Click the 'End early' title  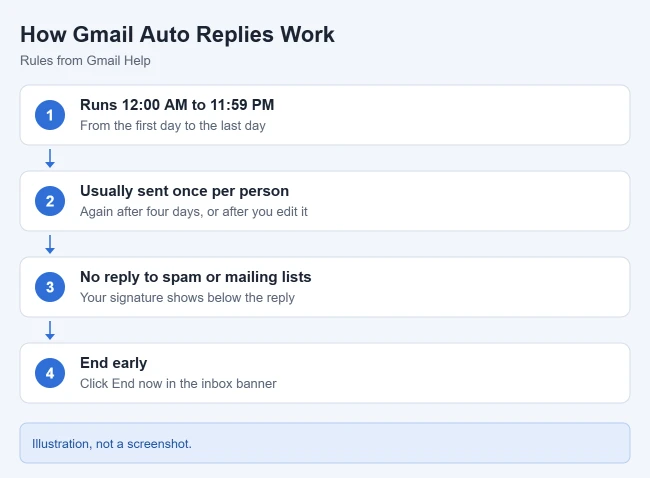click(x=114, y=363)
